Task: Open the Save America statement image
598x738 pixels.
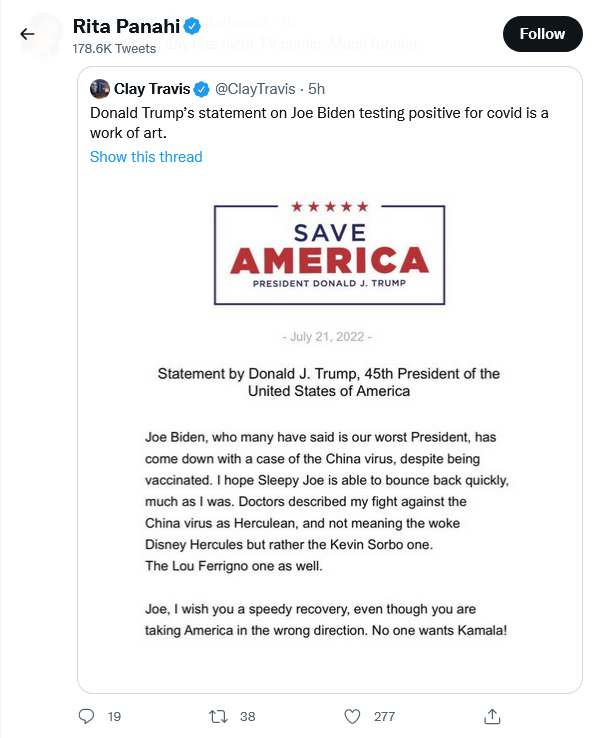Action: coord(329,419)
